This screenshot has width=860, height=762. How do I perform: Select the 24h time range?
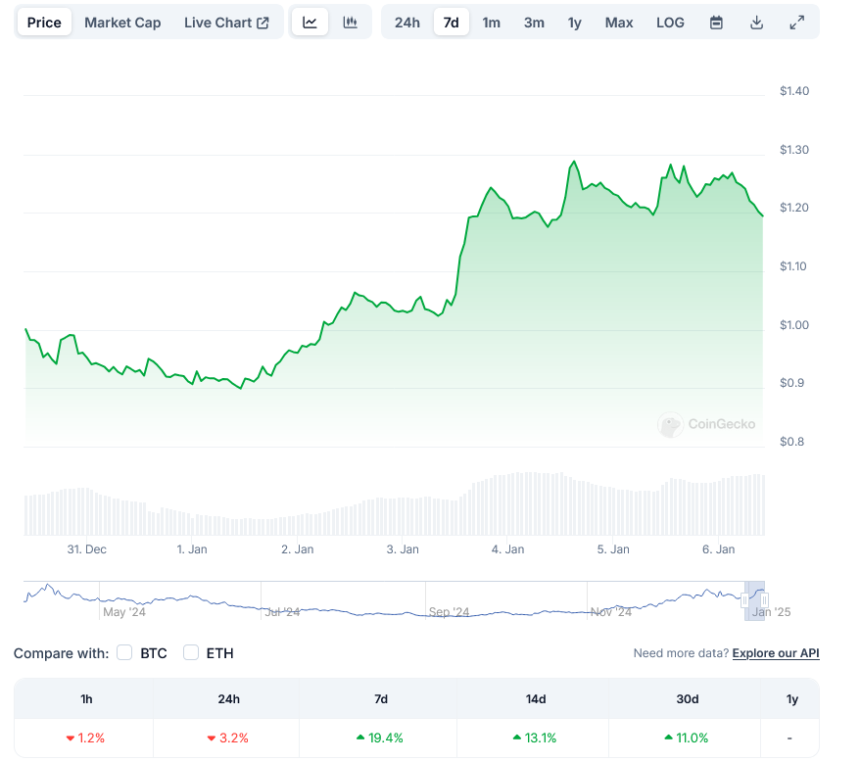point(407,22)
